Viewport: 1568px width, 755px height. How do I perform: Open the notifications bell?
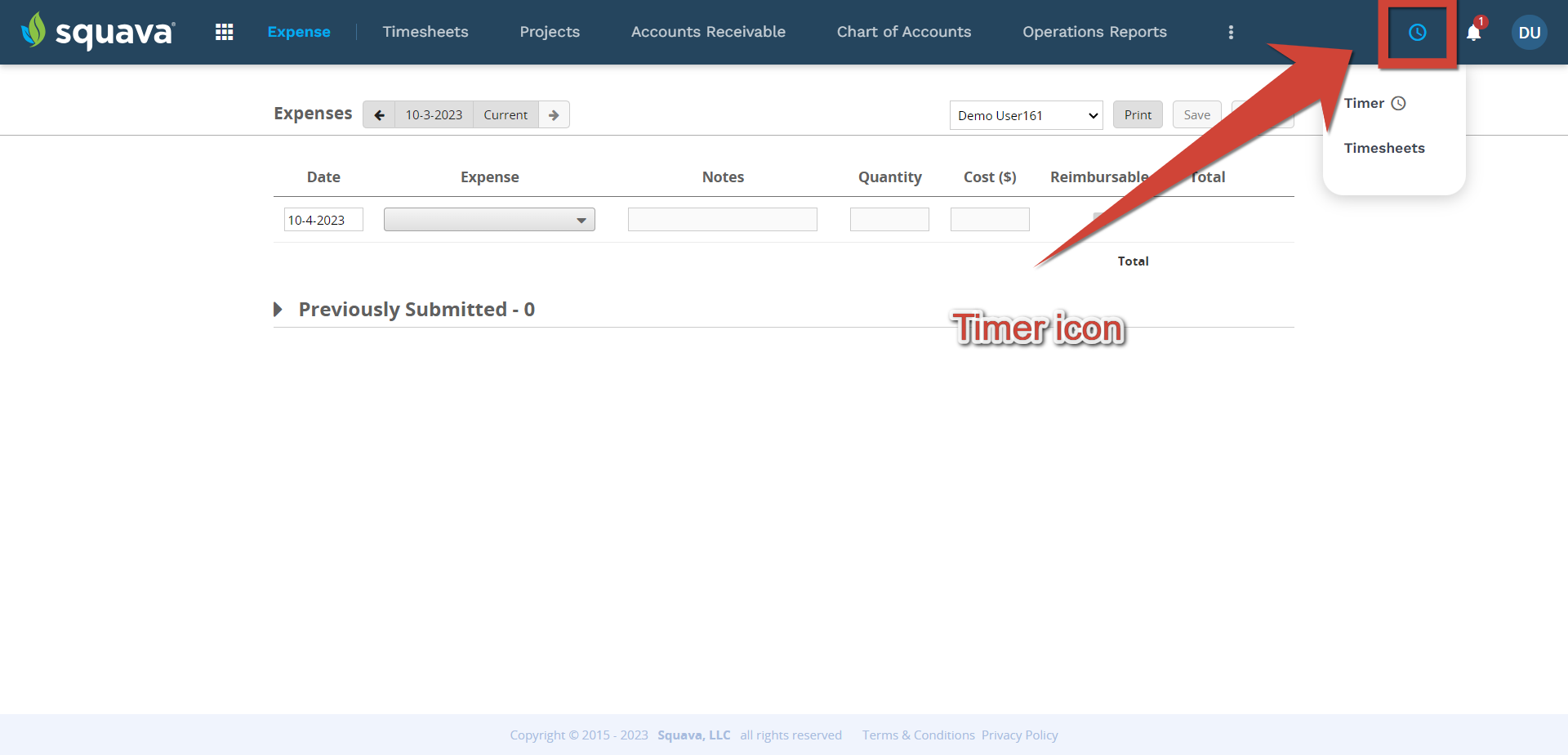coord(1474,32)
